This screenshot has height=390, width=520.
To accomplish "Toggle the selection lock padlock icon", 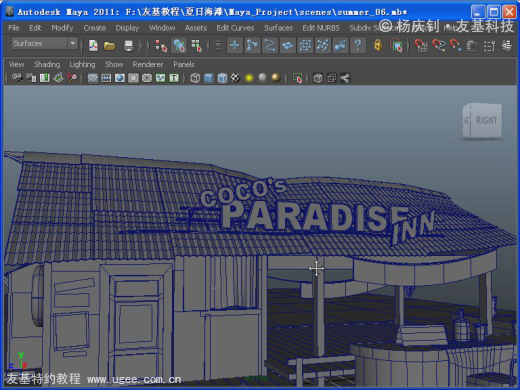I will click(x=377, y=45).
